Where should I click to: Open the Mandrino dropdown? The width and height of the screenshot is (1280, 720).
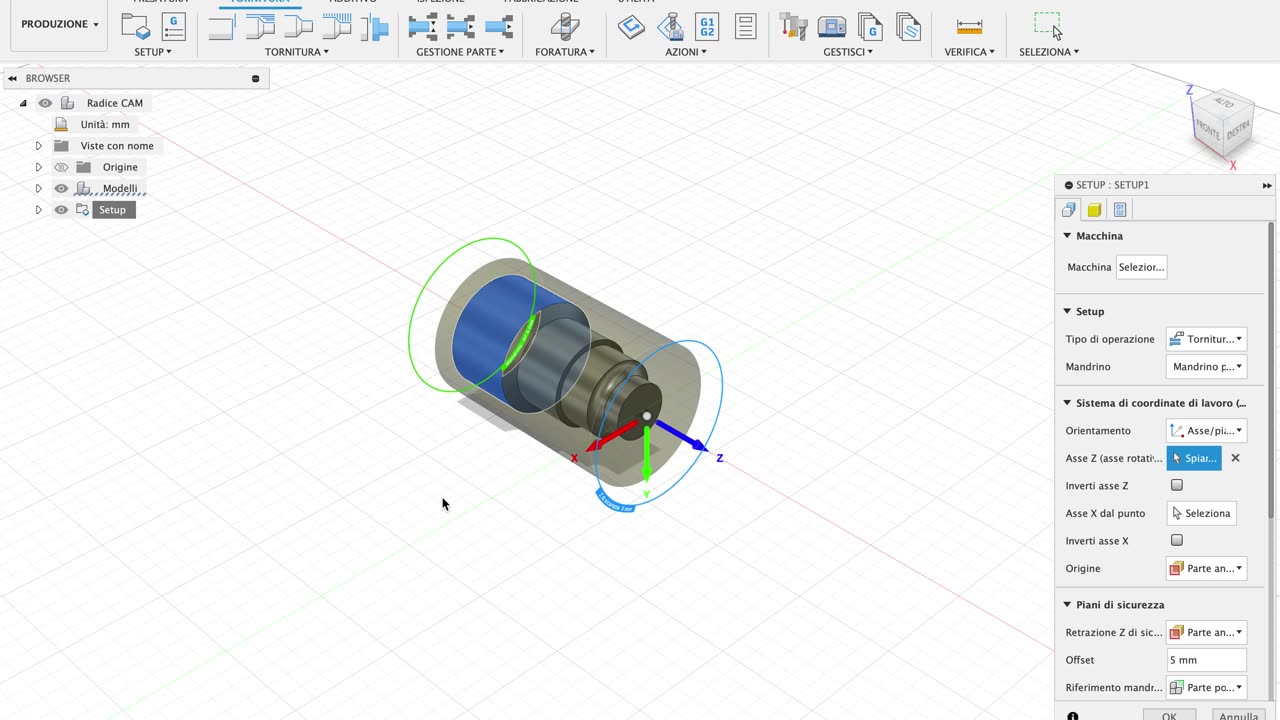1206,367
